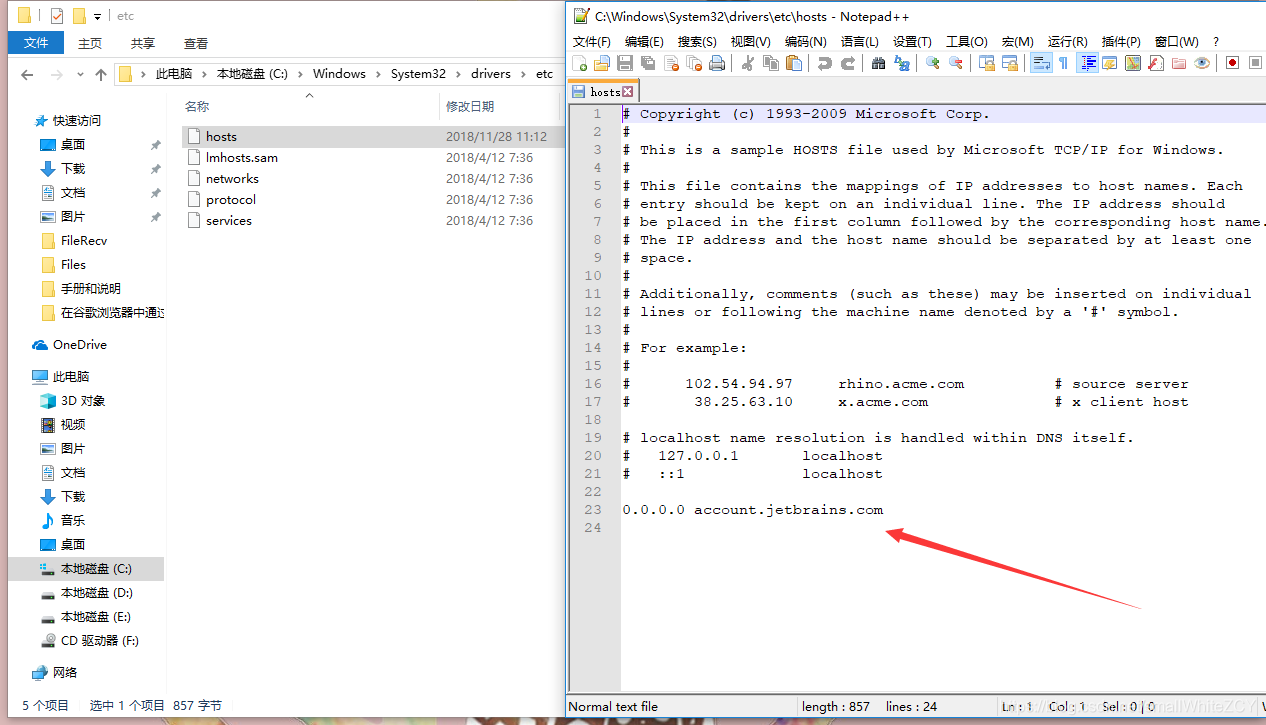Toggle word wrap in Notepad++ toolbar
Viewport: 1266px width, 725px height.
tap(1040, 63)
